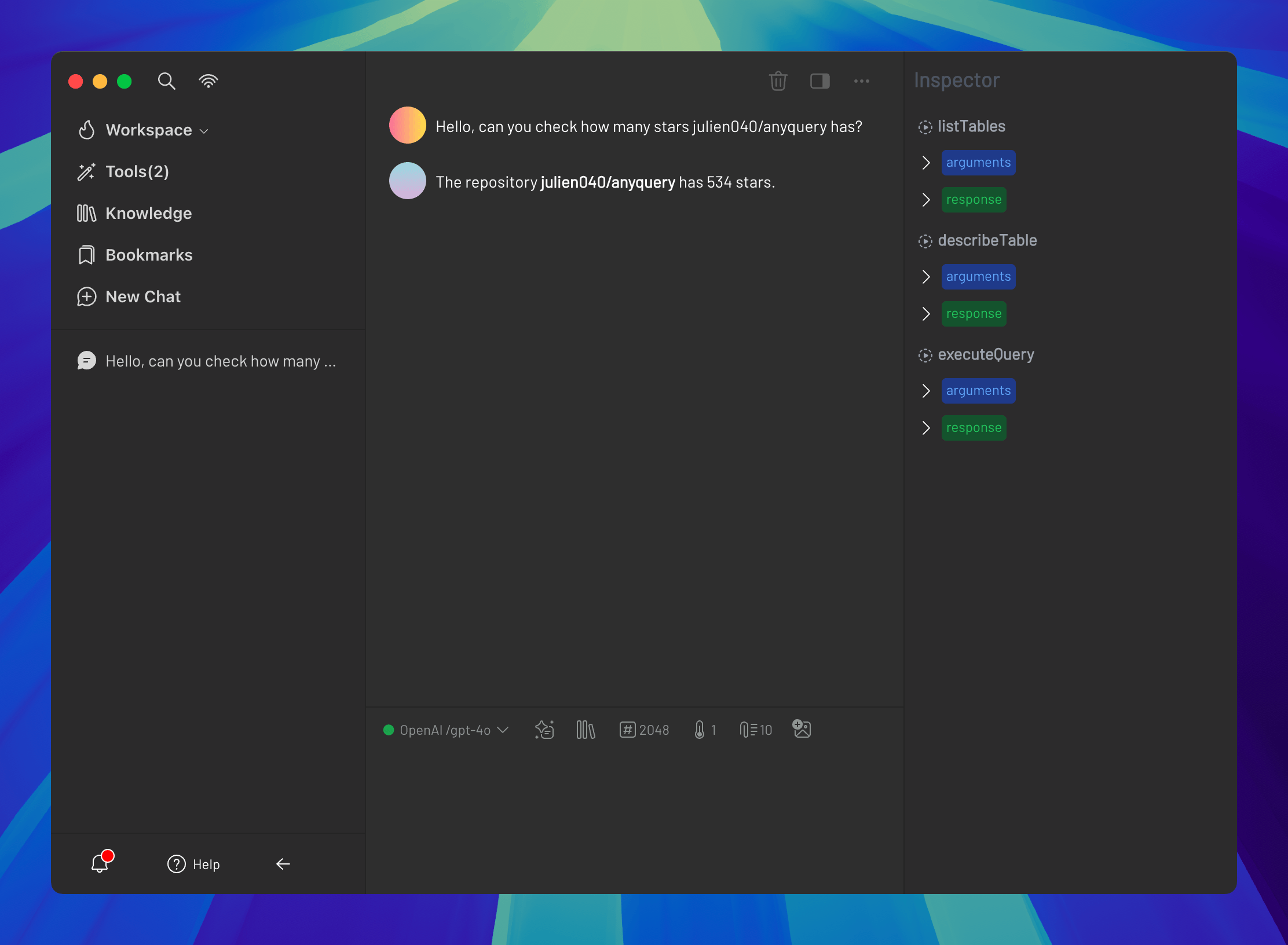Open the three-dots more options menu
1288x945 pixels.
pos(861,81)
